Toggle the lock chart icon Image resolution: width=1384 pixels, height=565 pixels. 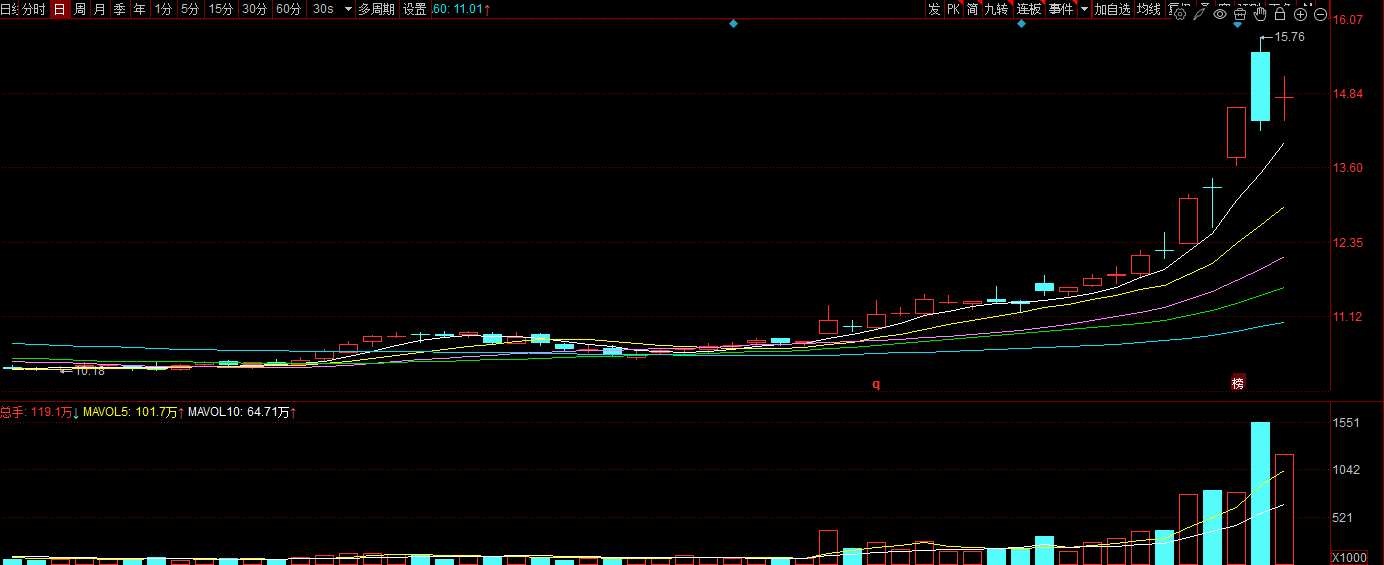(x=1279, y=14)
